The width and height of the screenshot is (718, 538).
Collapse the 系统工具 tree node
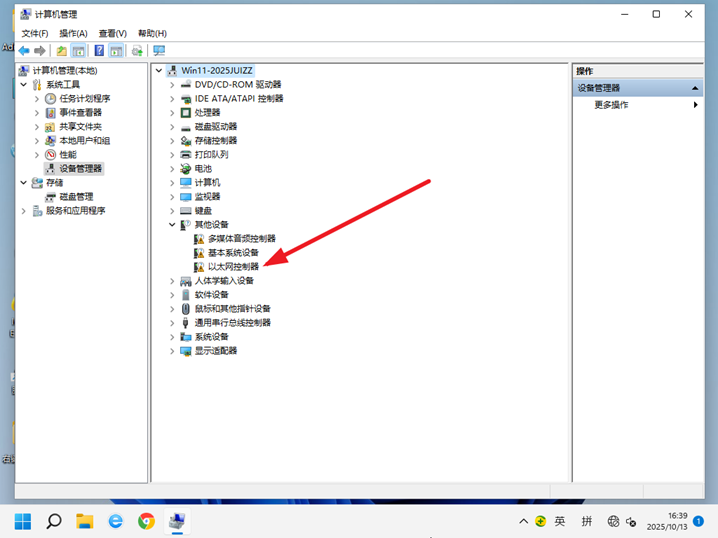pos(24,85)
